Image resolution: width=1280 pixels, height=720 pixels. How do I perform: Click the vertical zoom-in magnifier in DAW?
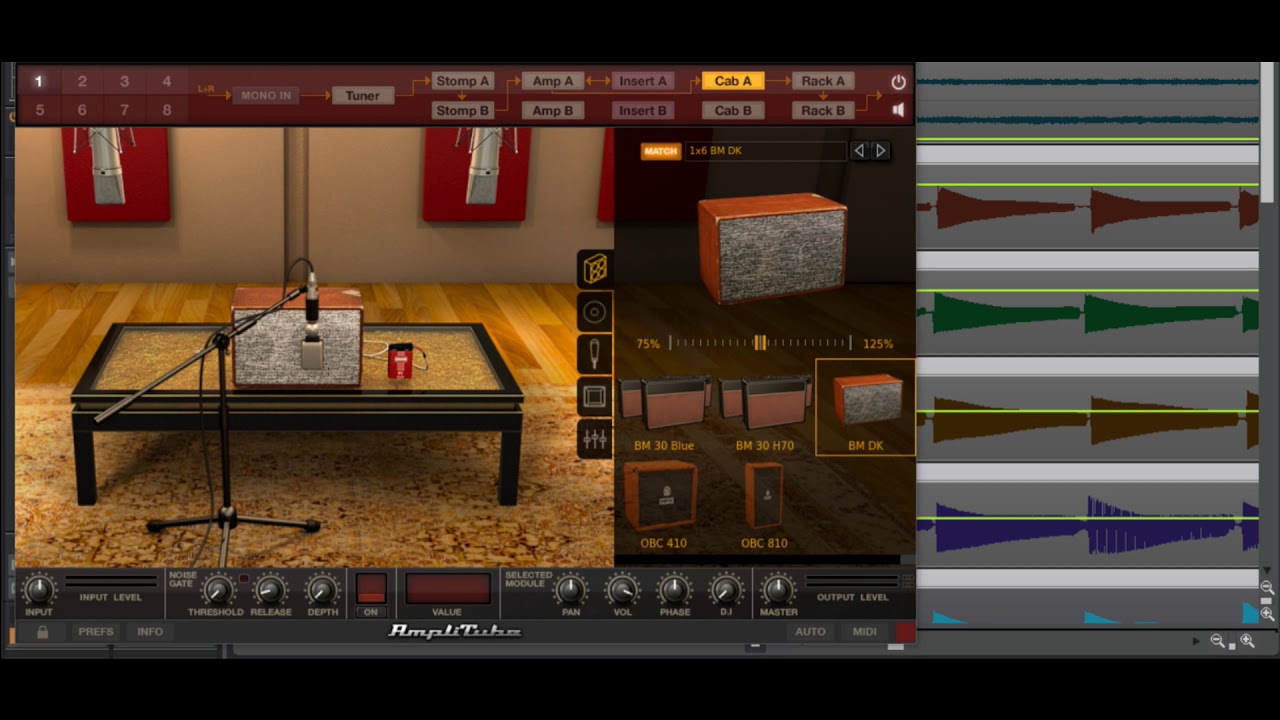coord(1267,614)
